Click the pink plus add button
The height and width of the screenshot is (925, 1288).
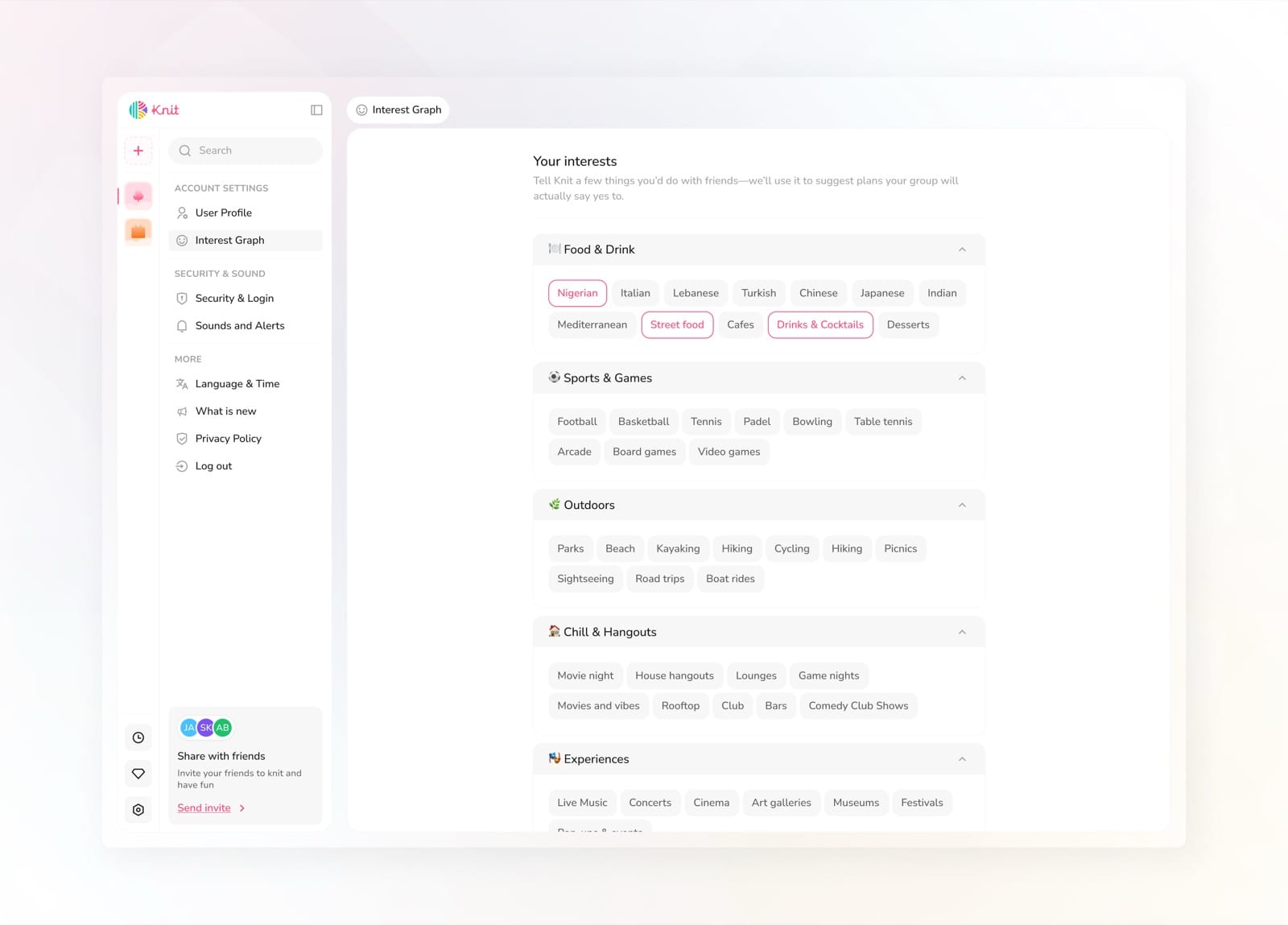coord(138,151)
